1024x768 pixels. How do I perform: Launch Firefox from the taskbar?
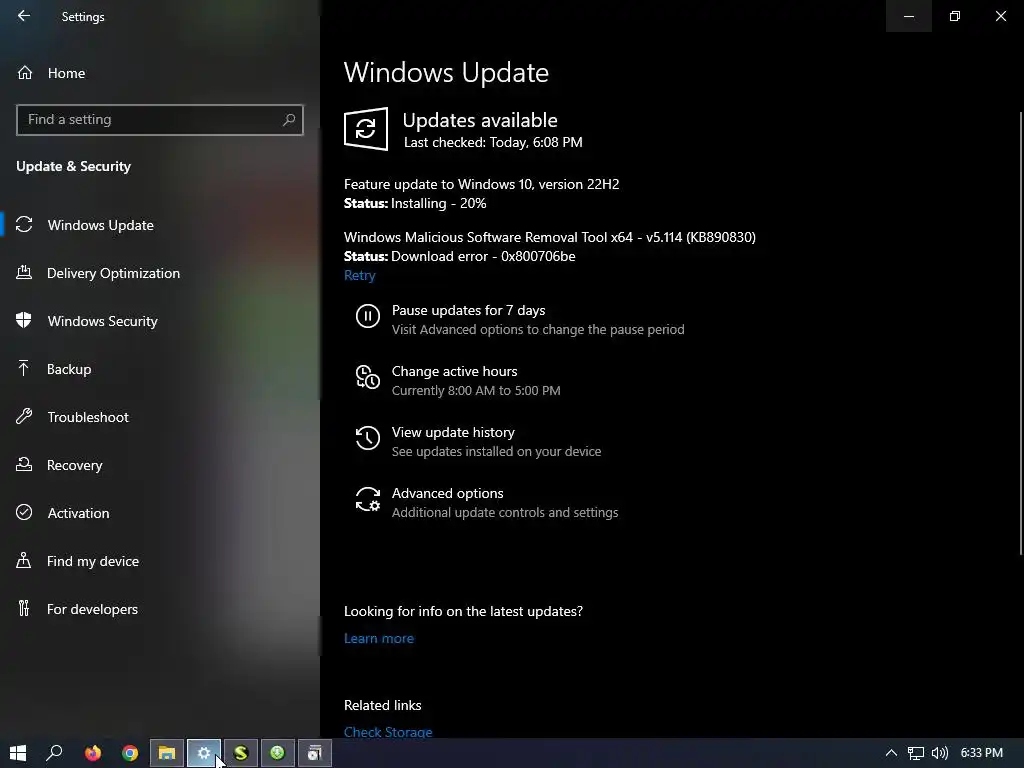point(93,753)
